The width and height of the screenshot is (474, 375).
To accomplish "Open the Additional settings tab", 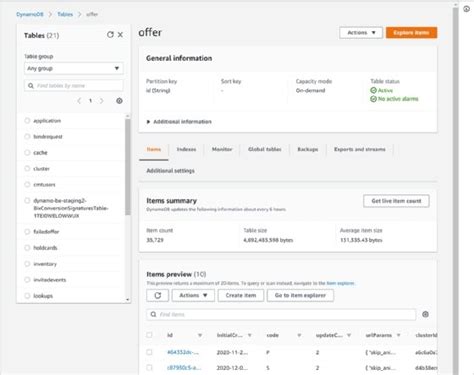I will click(x=170, y=171).
